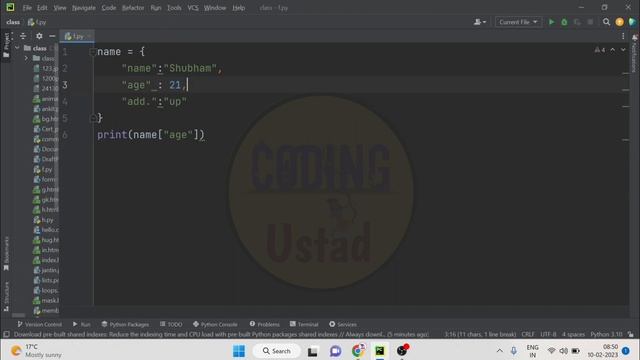
Task: Open editor tab options three-dot menu
Action: pyautogui.click(x=623, y=36)
